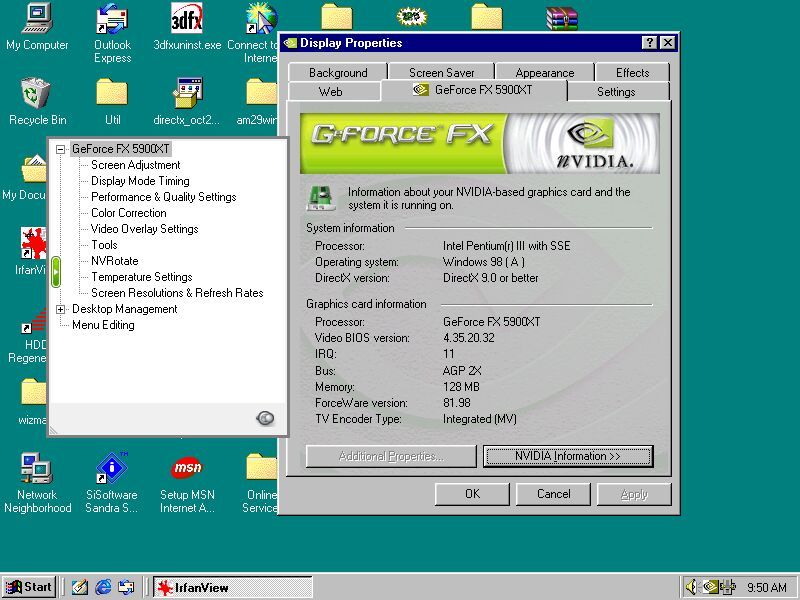Switch to the Background tab
The width and height of the screenshot is (800, 600).
click(338, 72)
